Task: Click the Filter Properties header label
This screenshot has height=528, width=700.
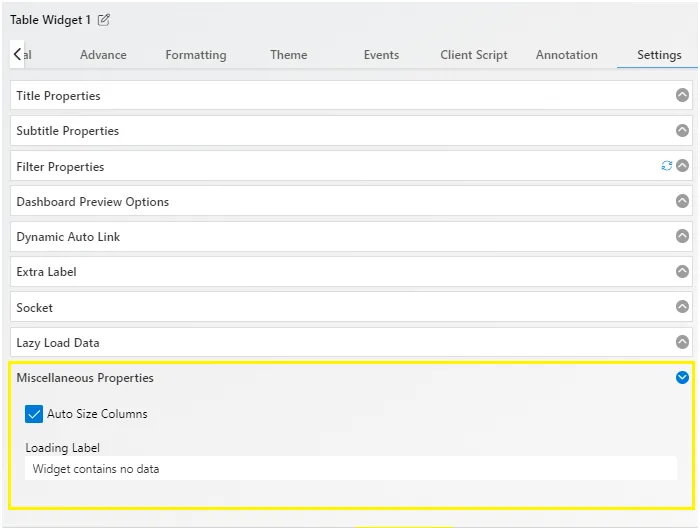Action: (60, 167)
